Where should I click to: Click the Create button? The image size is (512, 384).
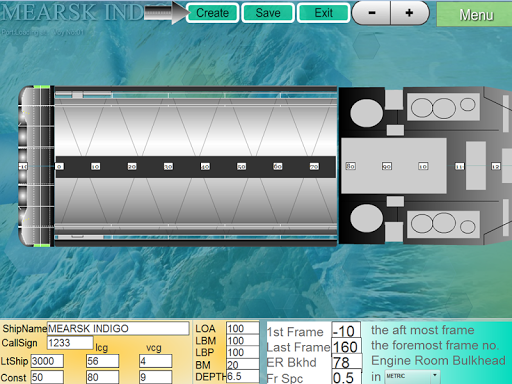pyautogui.click(x=212, y=13)
